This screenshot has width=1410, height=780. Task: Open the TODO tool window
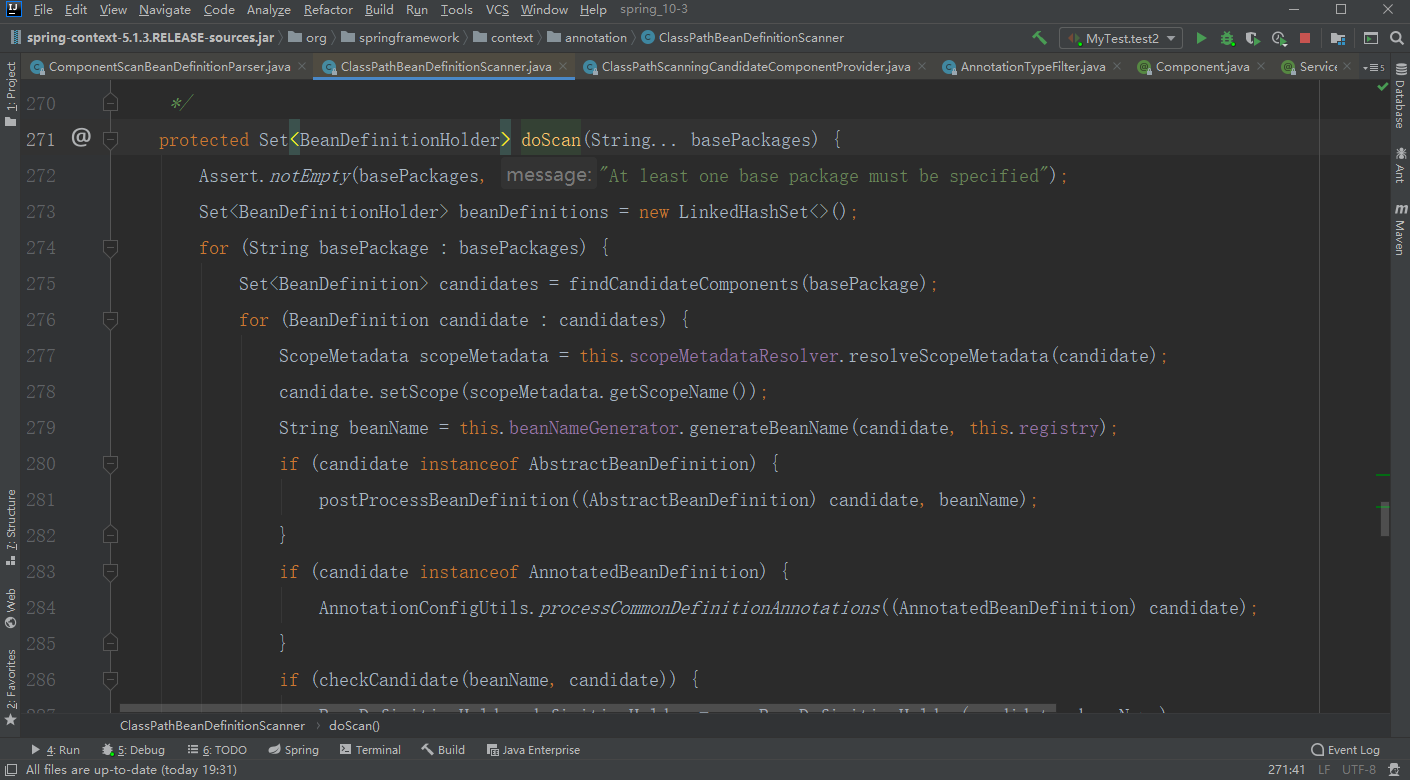(216, 750)
